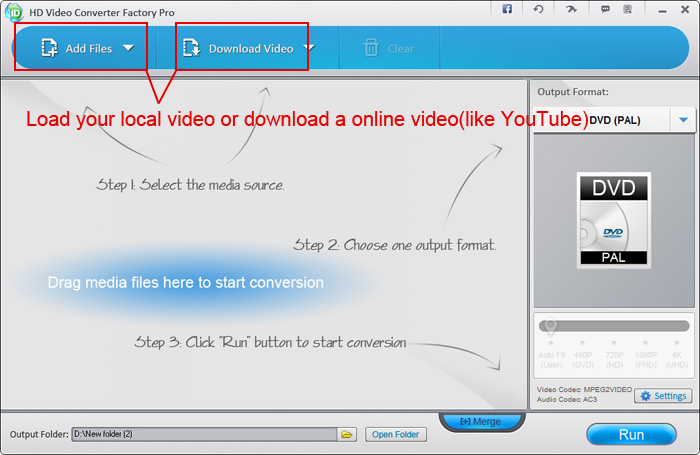Click the 'Drag media files here' drop area
The image size is (700, 455).
pyautogui.click(x=186, y=283)
